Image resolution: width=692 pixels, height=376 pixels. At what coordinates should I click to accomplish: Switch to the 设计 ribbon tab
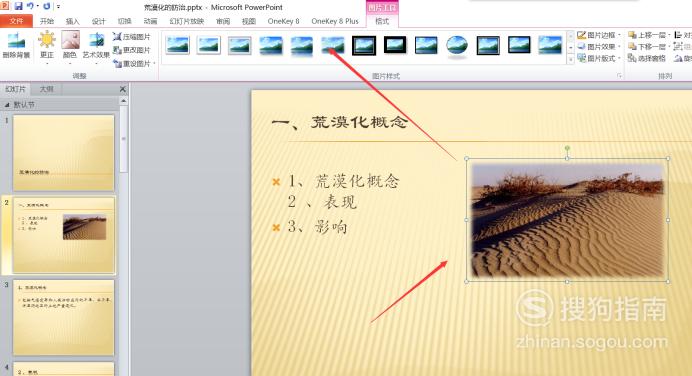pyautogui.click(x=98, y=21)
